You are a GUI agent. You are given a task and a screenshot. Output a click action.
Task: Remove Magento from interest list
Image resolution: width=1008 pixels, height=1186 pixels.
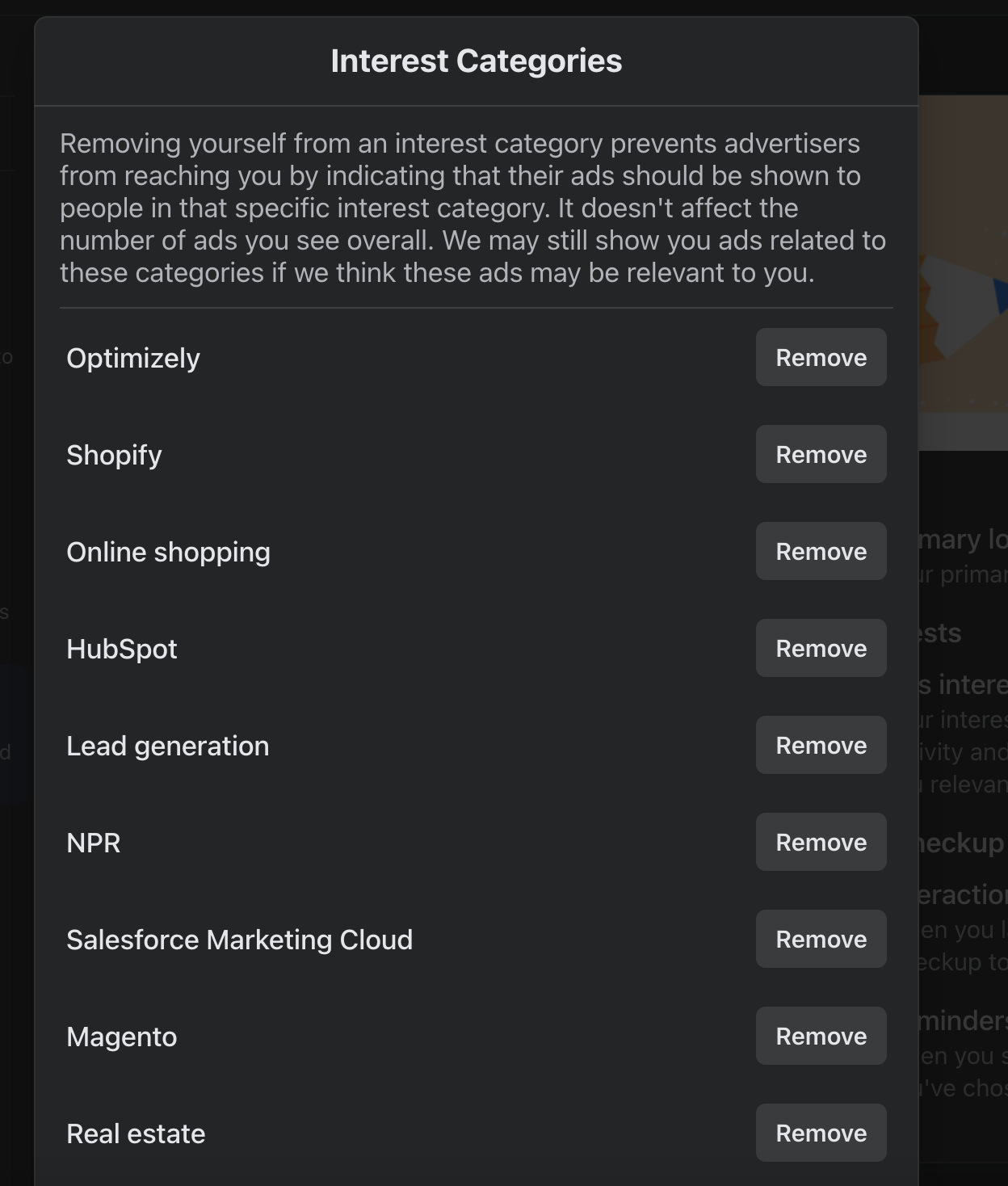pyautogui.click(x=821, y=1036)
